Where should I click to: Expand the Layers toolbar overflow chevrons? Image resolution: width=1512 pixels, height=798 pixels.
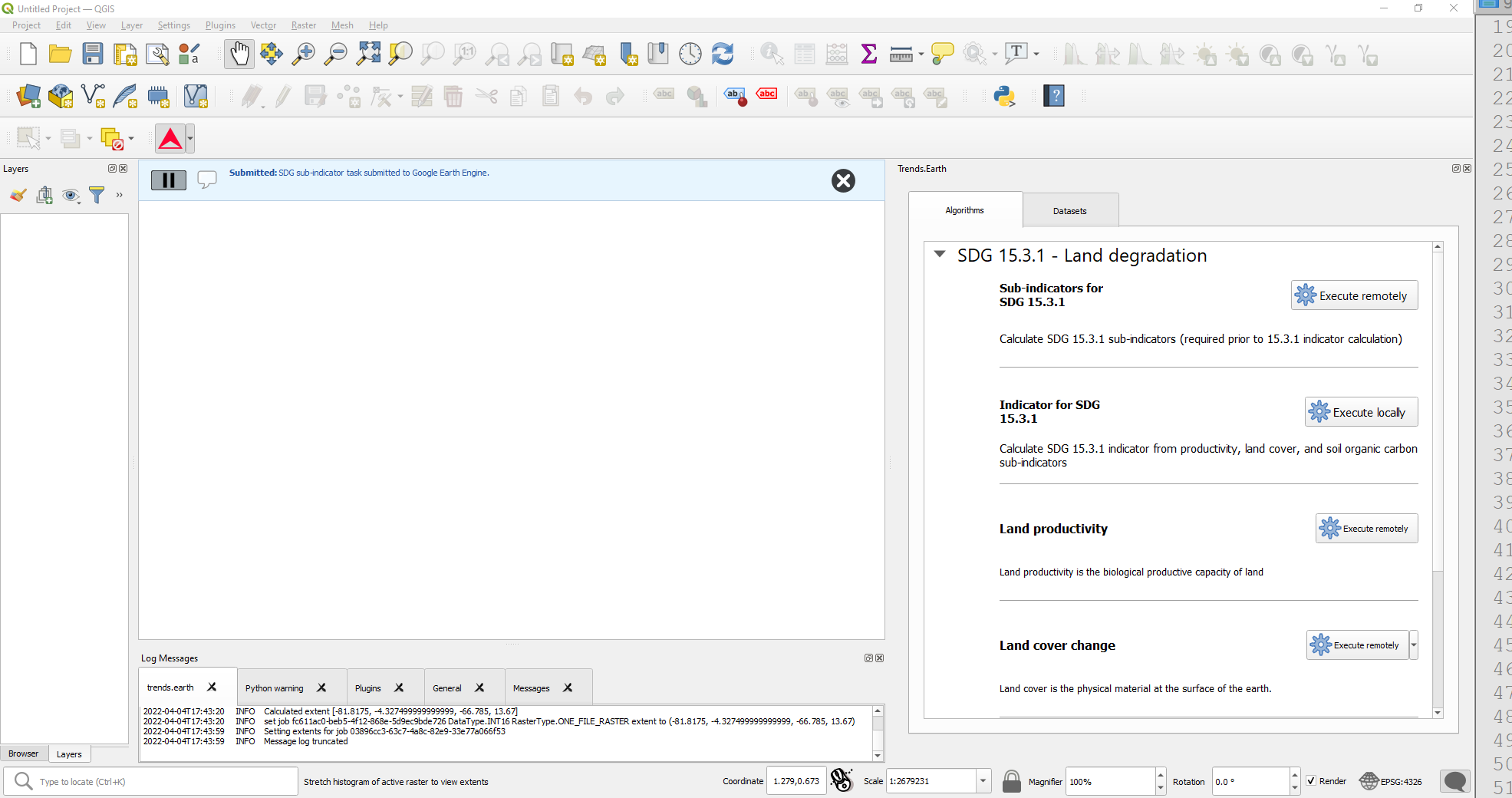coord(120,196)
